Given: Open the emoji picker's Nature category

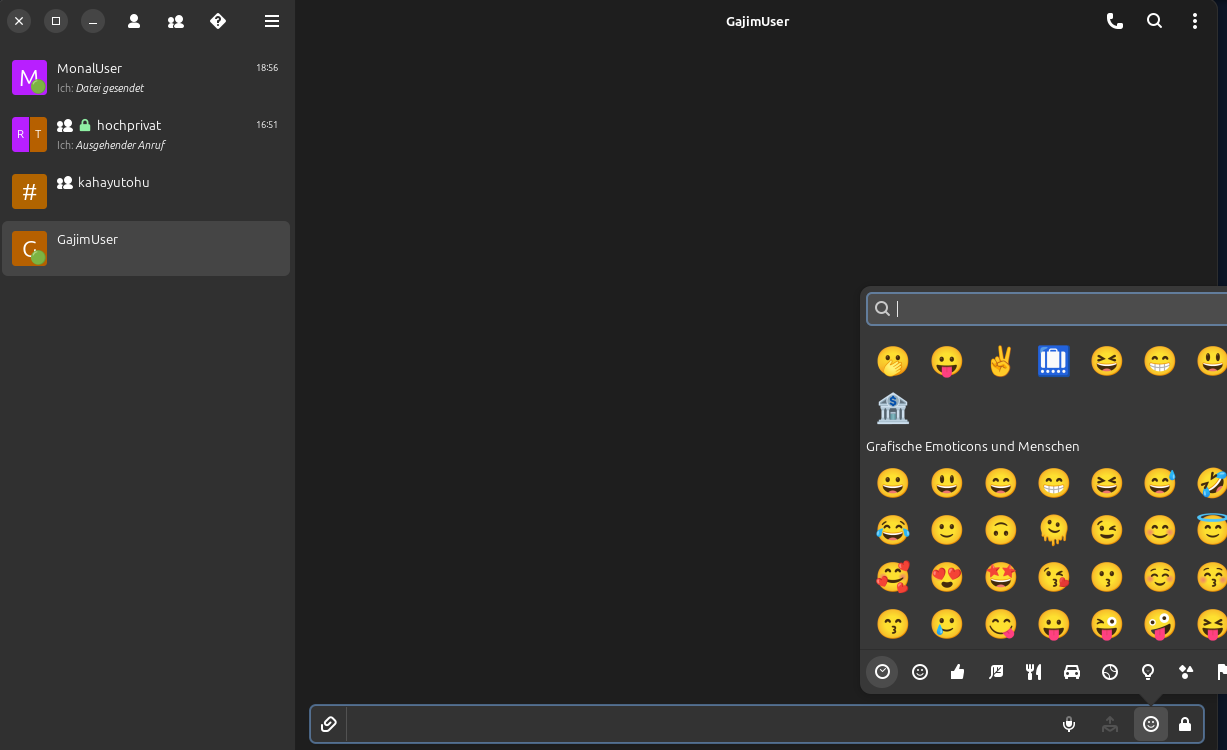Looking at the screenshot, I should (996, 672).
